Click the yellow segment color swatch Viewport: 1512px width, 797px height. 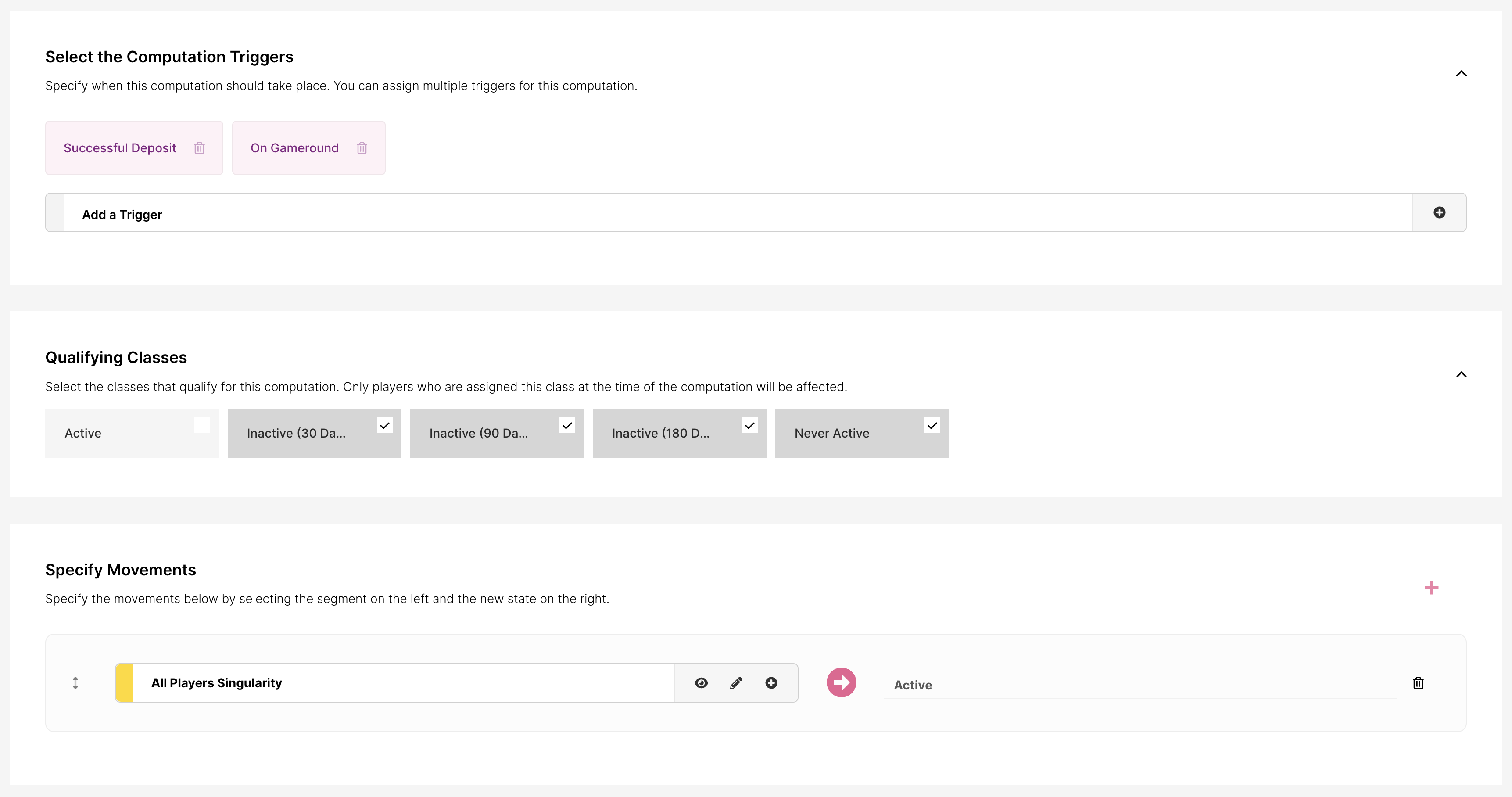click(125, 682)
